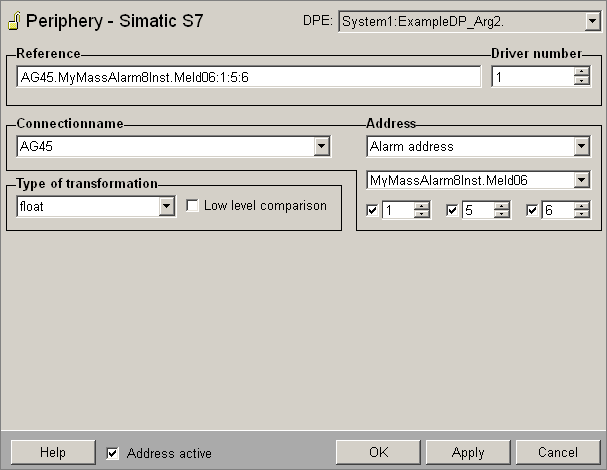
Task: Decrement the second address value spinner
Action: click(x=502, y=215)
